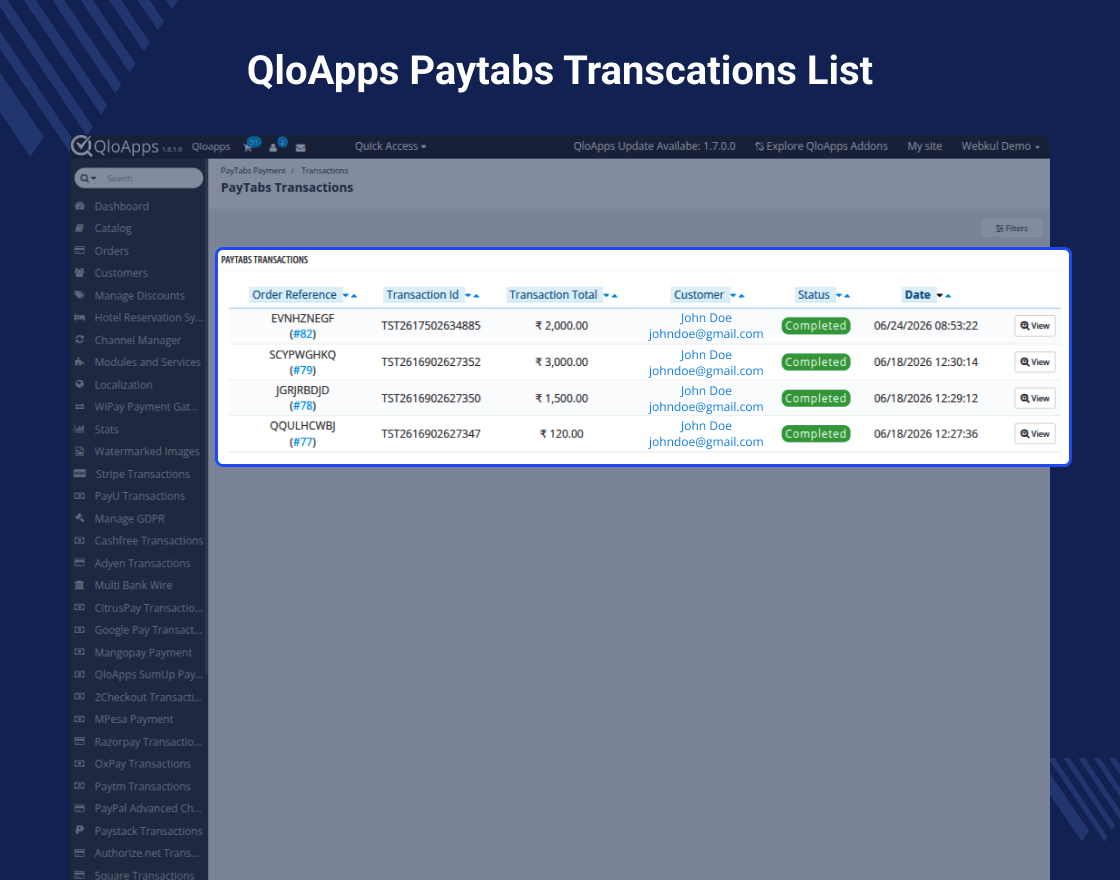Open Authorize.net Transactions in sidebar

click(146, 853)
